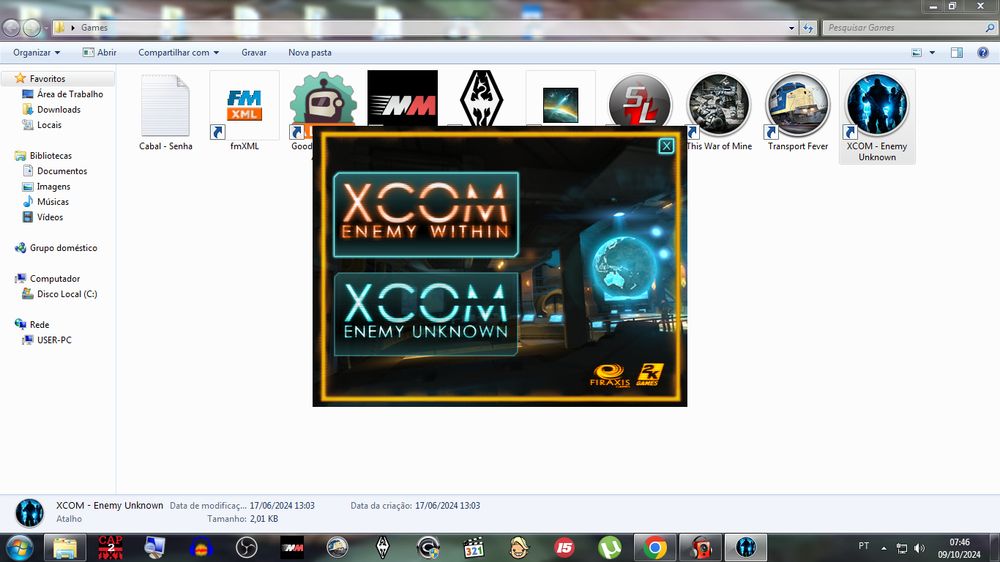
Task: Click the Tamanho value 2,01 KB
Action: 264,519
